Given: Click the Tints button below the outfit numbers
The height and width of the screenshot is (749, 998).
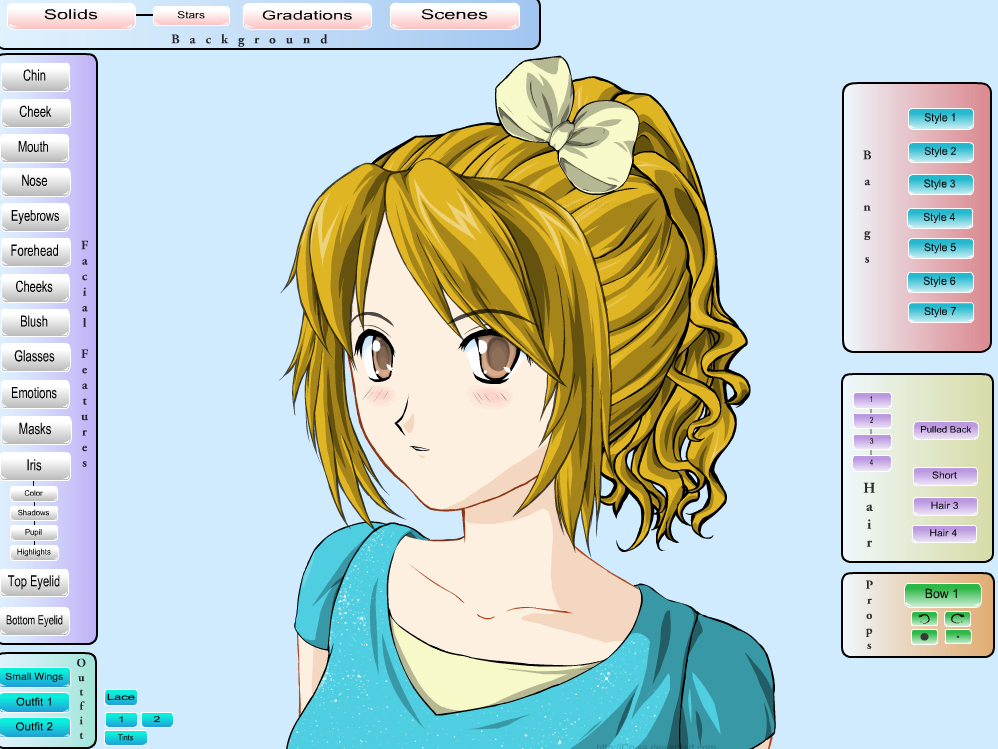Looking at the screenshot, I should (124, 738).
